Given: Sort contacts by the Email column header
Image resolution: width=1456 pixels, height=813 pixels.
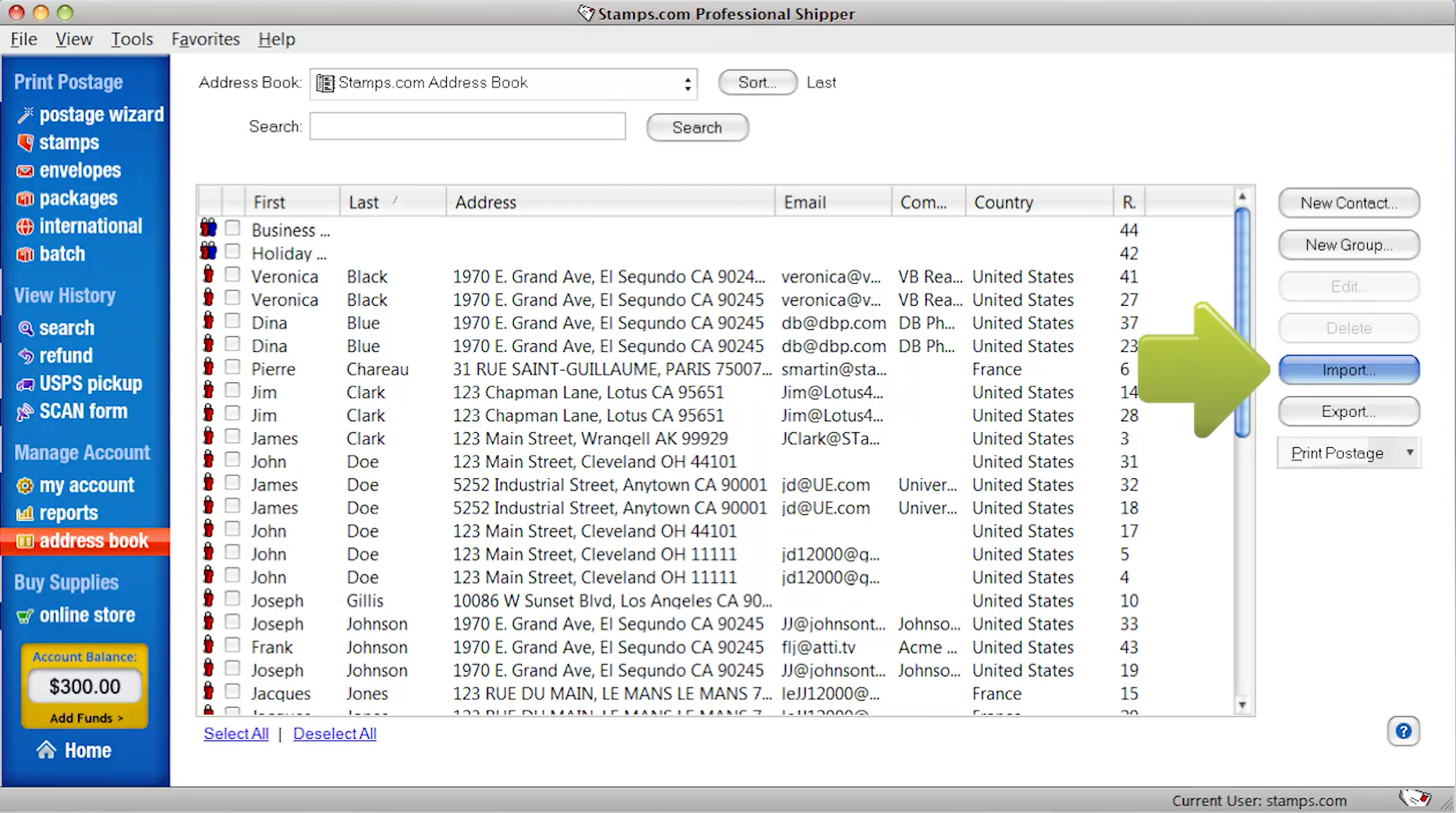Looking at the screenshot, I should 833,202.
